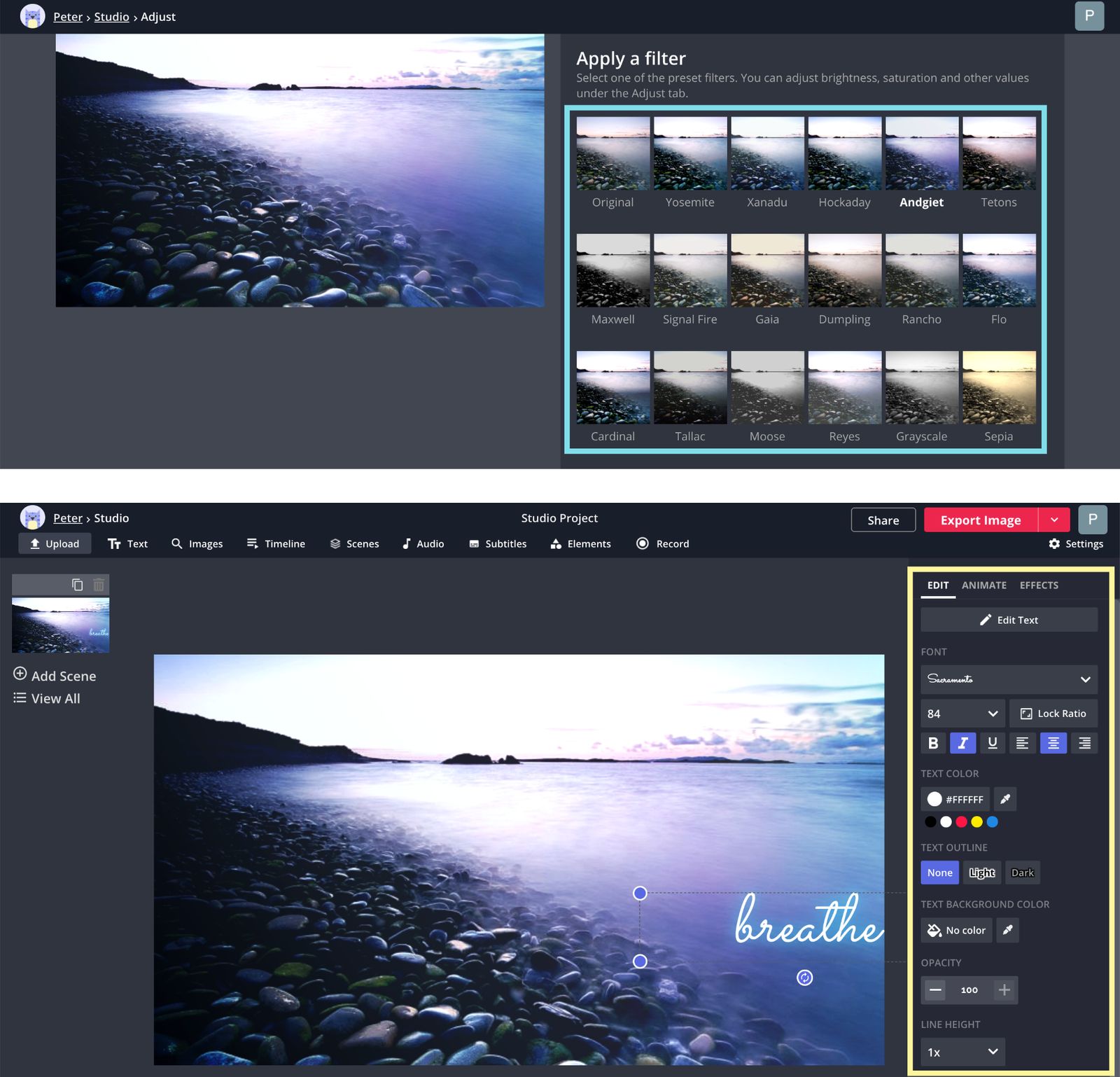Toggle underline formatting
Image resolution: width=1120 pixels, height=1077 pixels.
pos(993,743)
